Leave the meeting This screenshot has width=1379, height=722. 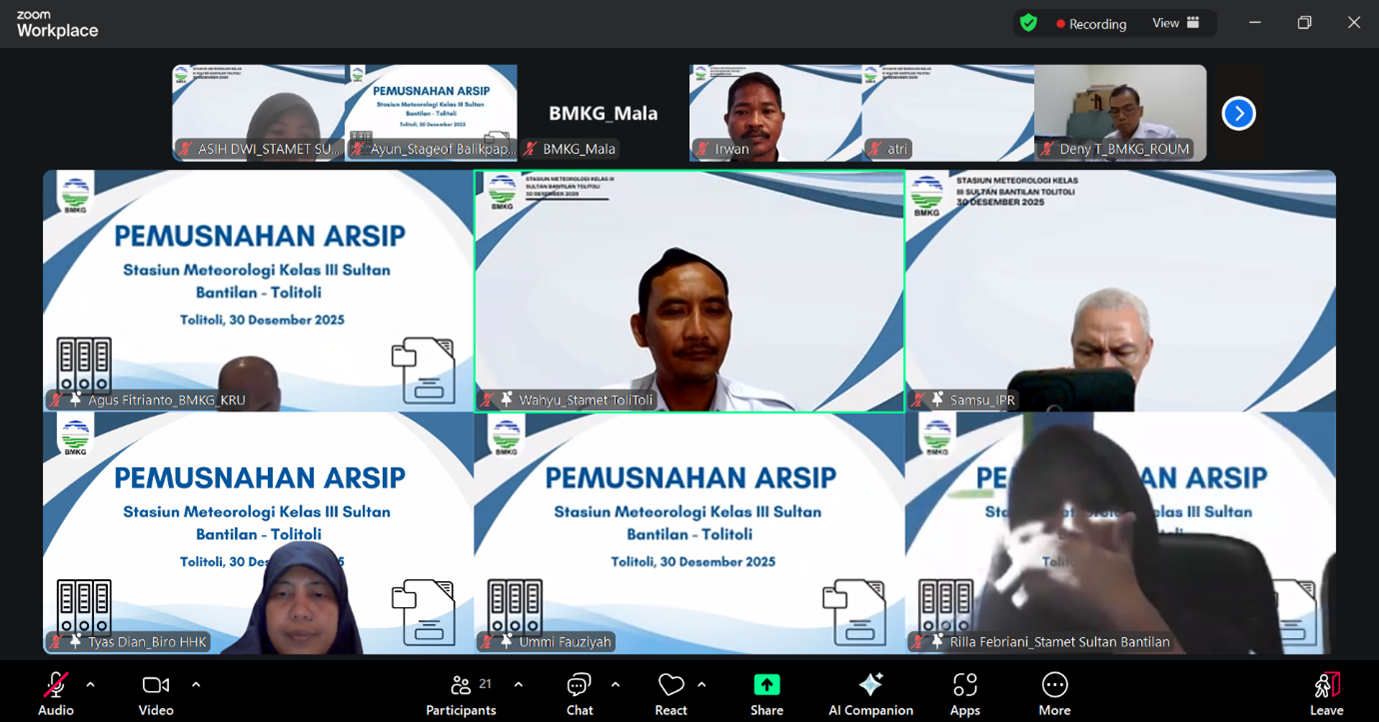pos(1326,692)
